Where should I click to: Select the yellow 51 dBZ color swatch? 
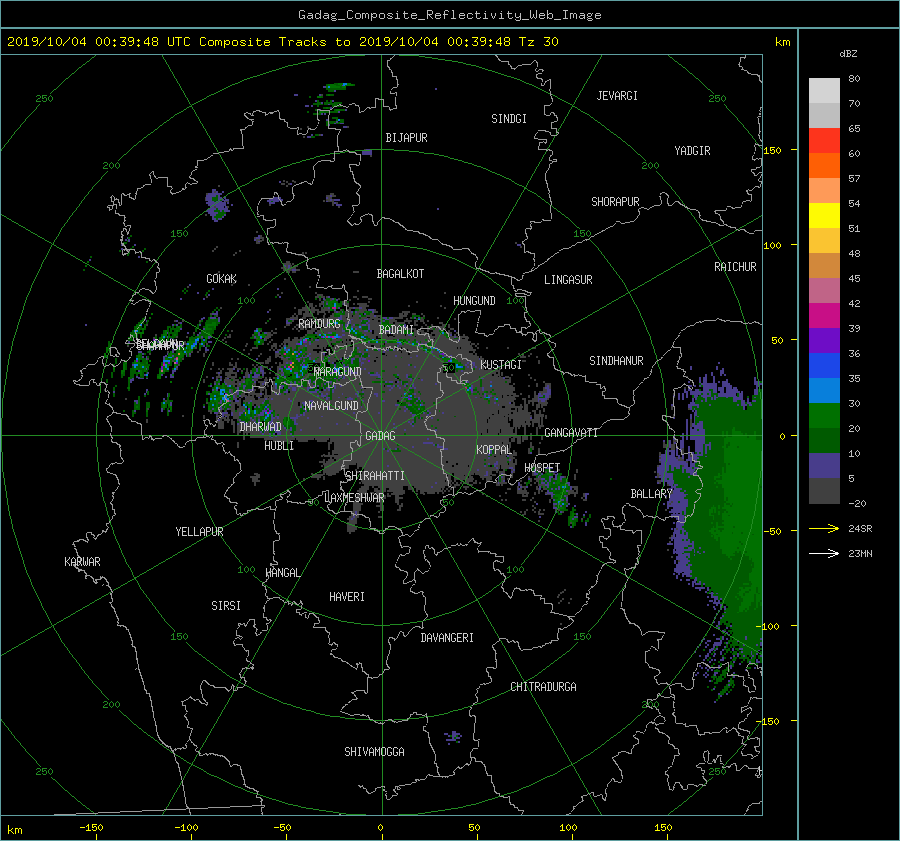[824, 215]
